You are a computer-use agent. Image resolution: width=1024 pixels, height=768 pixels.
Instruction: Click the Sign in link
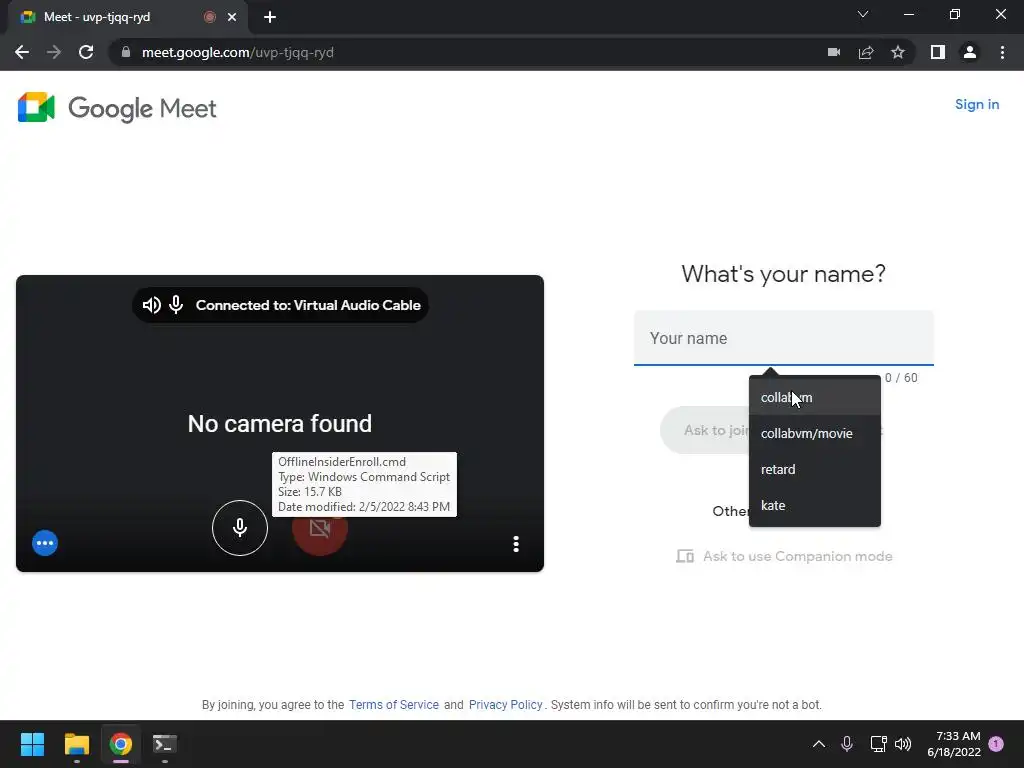[x=976, y=104]
